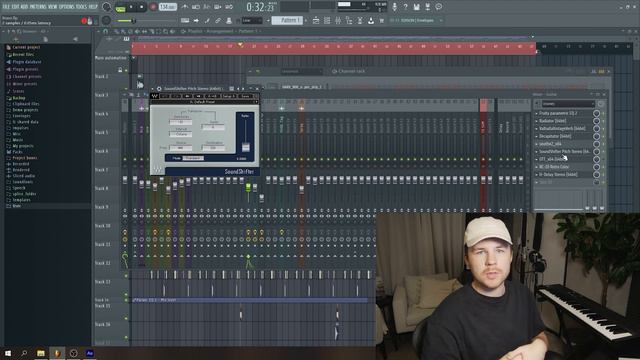Image resolution: width=640 pixels, height=360 pixels.
Task: Click the question mark help icon
Action: (x=405, y=7)
